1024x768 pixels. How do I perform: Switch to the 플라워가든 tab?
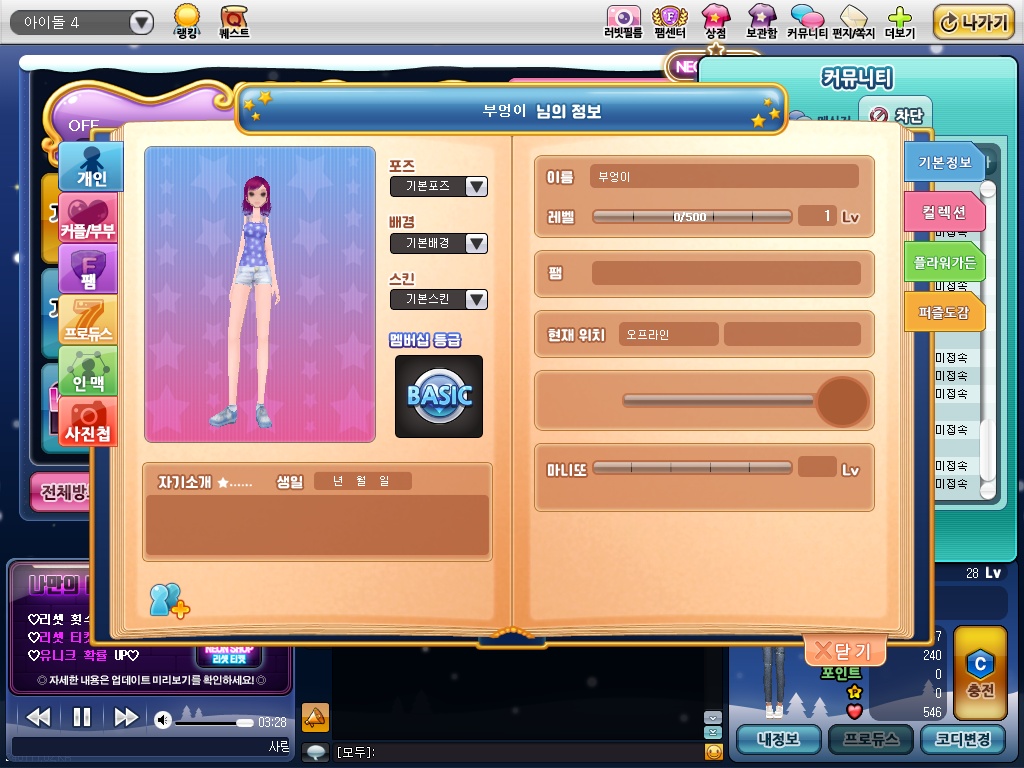(944, 262)
